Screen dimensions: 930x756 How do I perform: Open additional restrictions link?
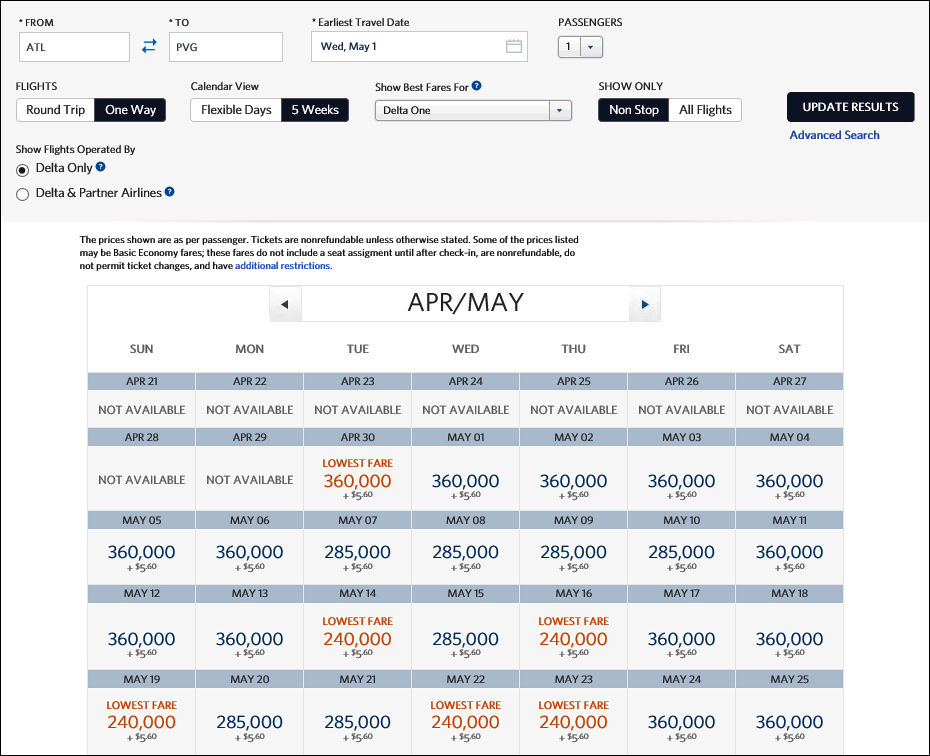[x=284, y=266]
